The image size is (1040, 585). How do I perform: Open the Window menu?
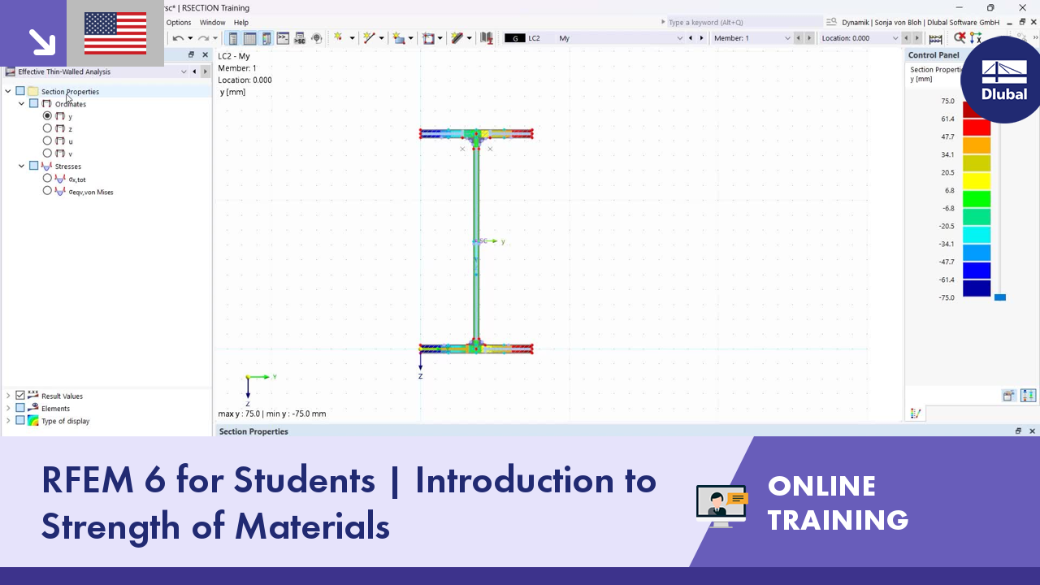point(212,22)
